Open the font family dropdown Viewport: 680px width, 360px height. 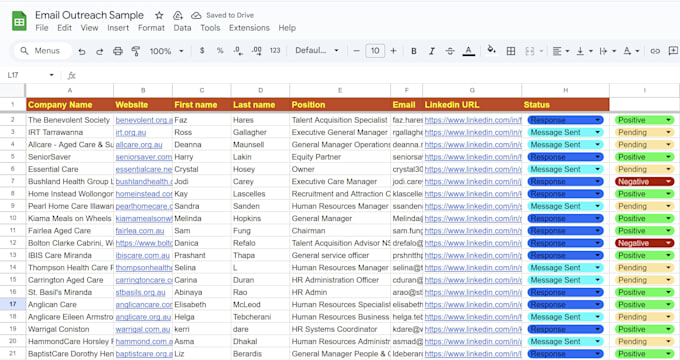click(x=317, y=51)
